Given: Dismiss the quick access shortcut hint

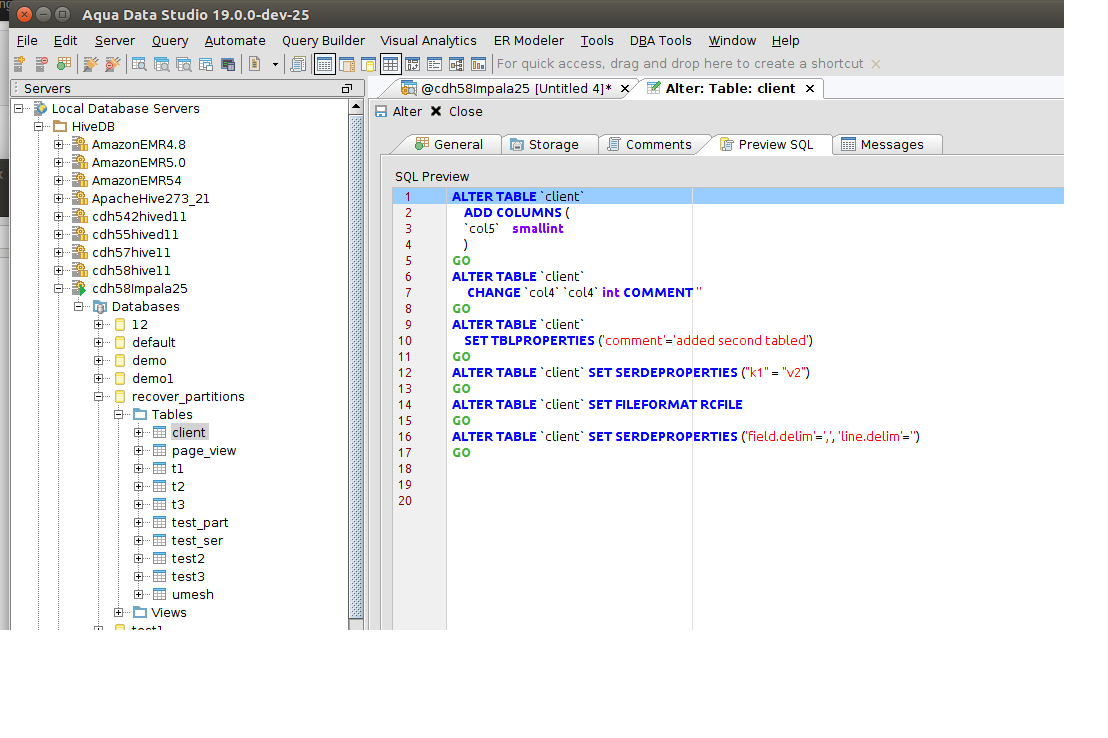Looking at the screenshot, I should (x=876, y=64).
